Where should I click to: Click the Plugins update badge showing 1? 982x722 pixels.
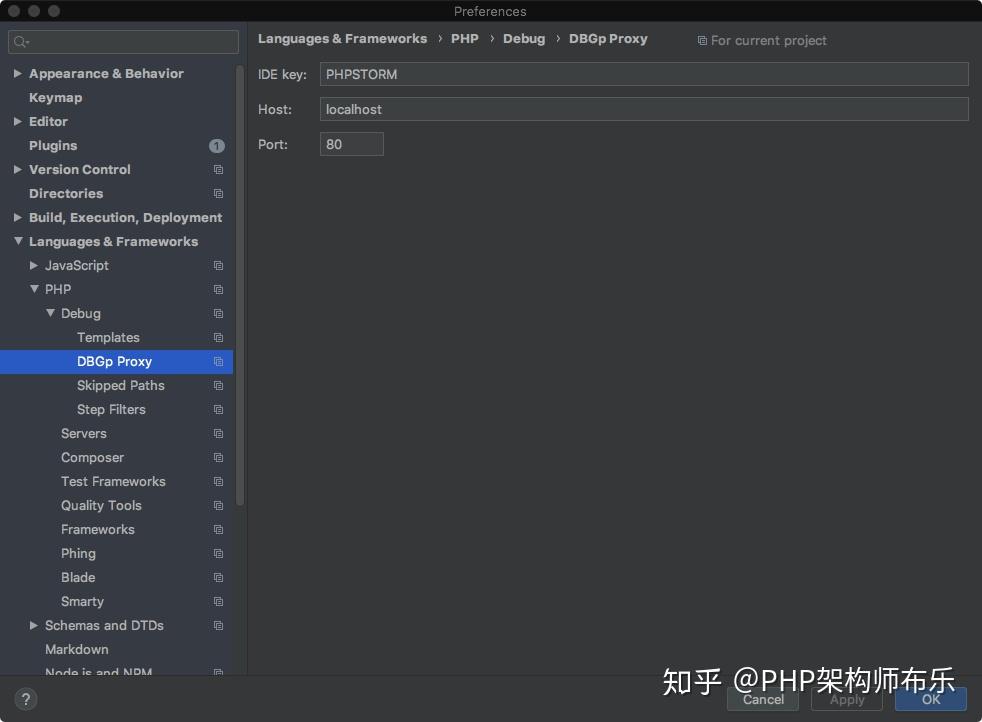tap(217, 145)
